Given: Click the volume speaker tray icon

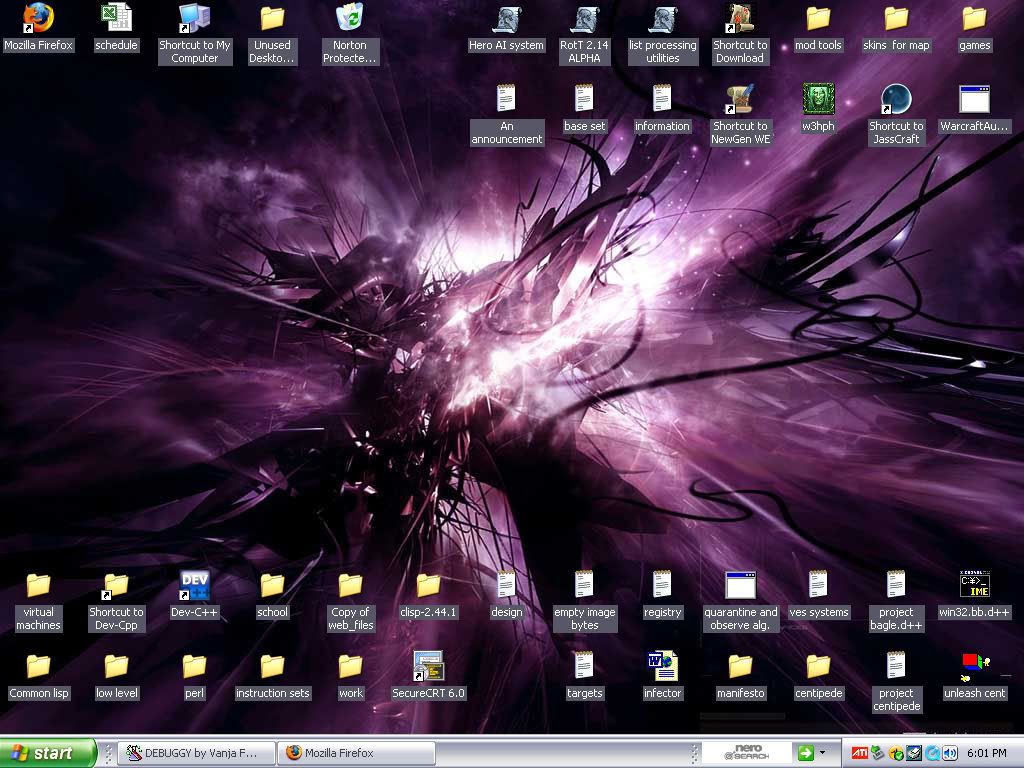Looking at the screenshot, I should [x=949, y=753].
